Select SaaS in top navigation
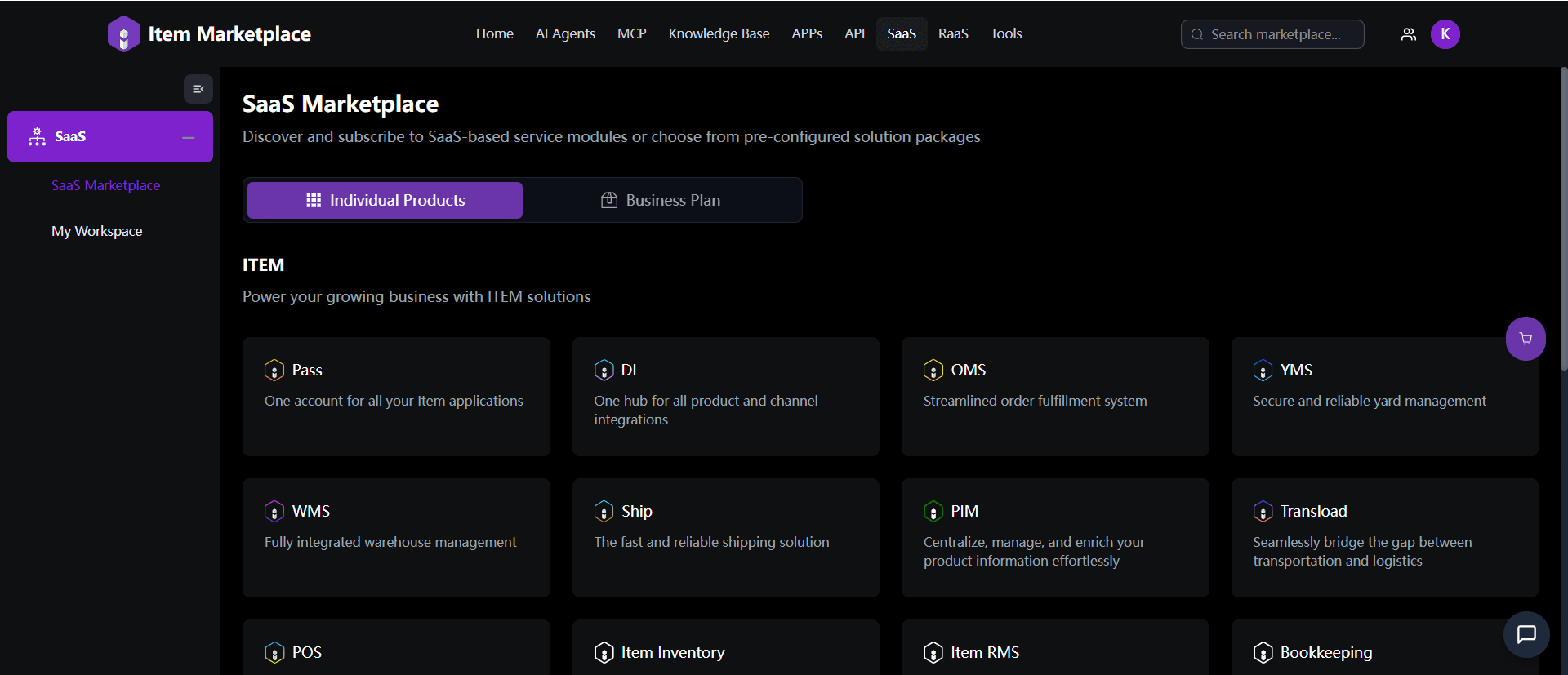 pos(902,34)
